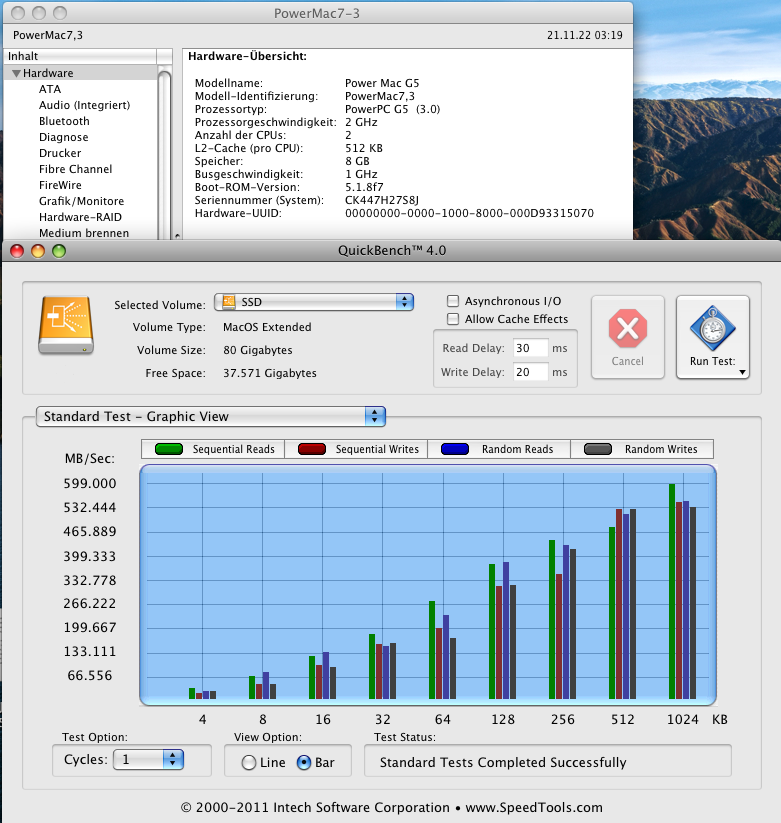Click the 21.11.22 03:19 timestamp
The height and width of the screenshot is (823, 781).
pos(585,35)
